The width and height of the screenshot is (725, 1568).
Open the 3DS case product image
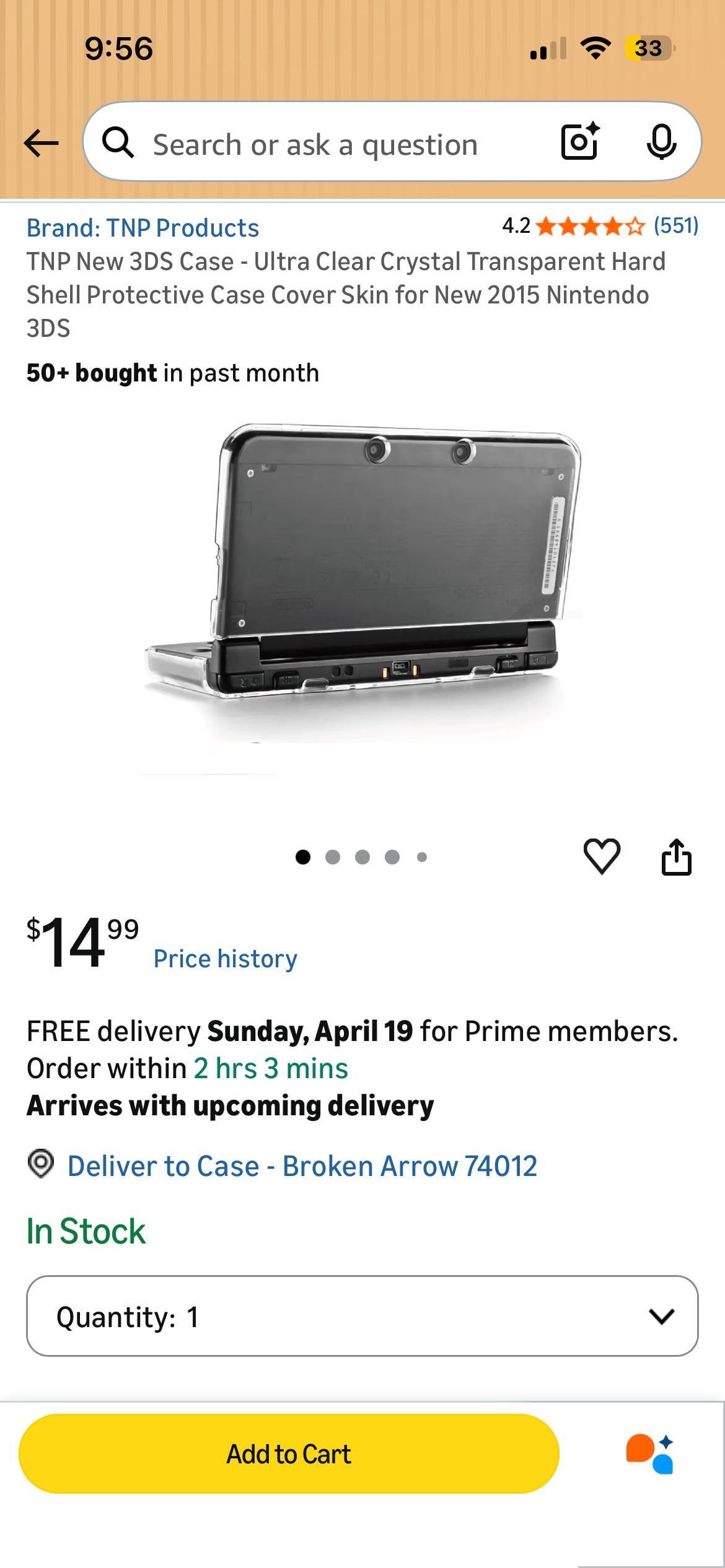coord(362,582)
